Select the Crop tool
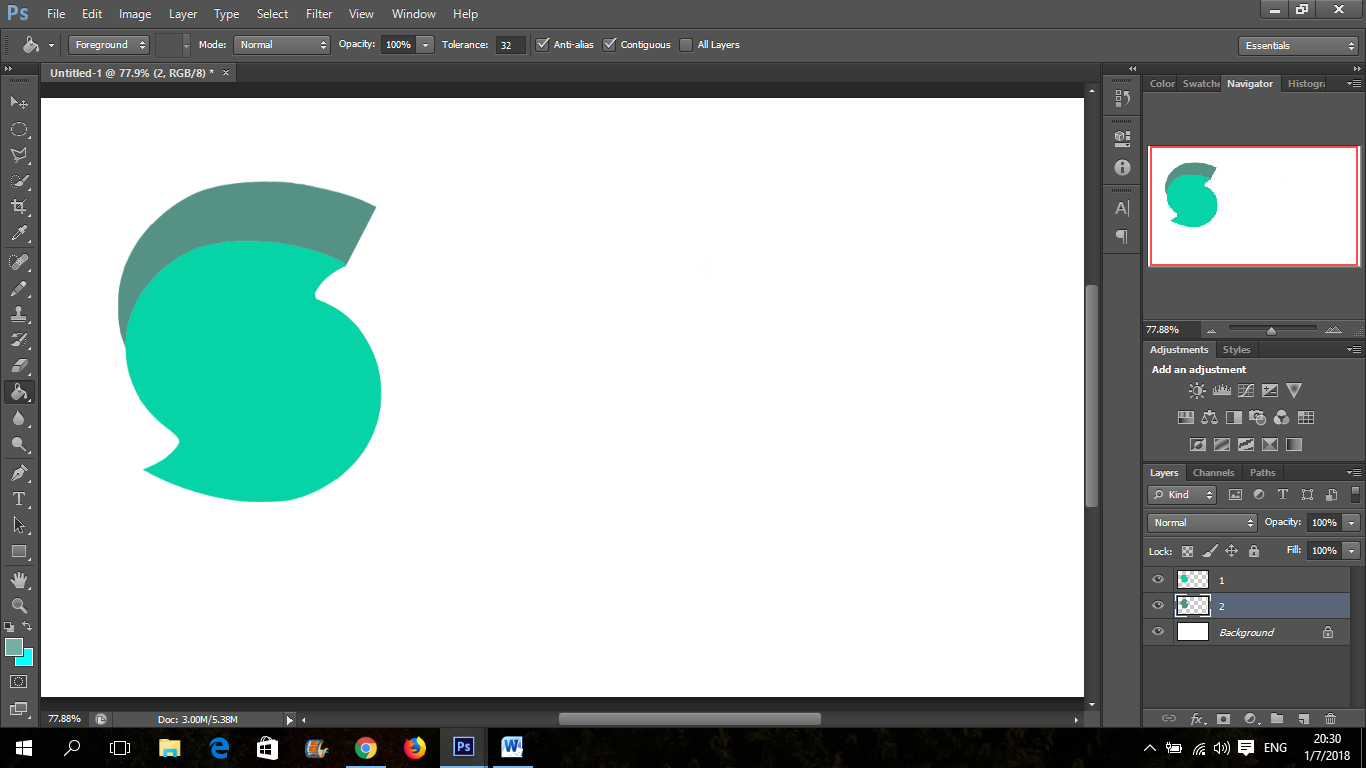 (x=19, y=207)
